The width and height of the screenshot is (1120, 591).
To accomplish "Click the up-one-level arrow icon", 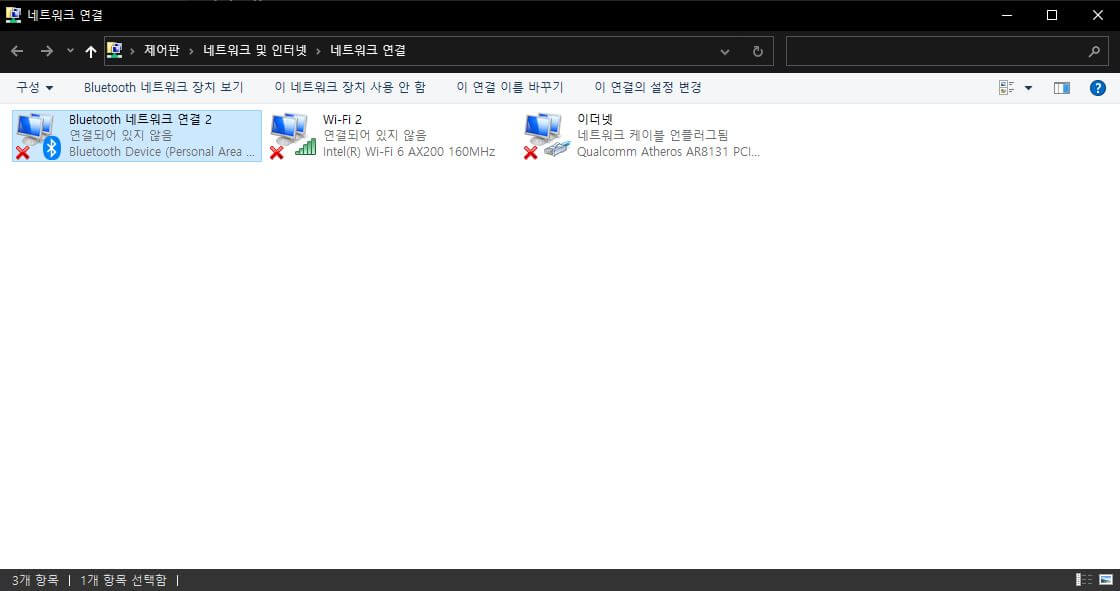I will click(90, 50).
